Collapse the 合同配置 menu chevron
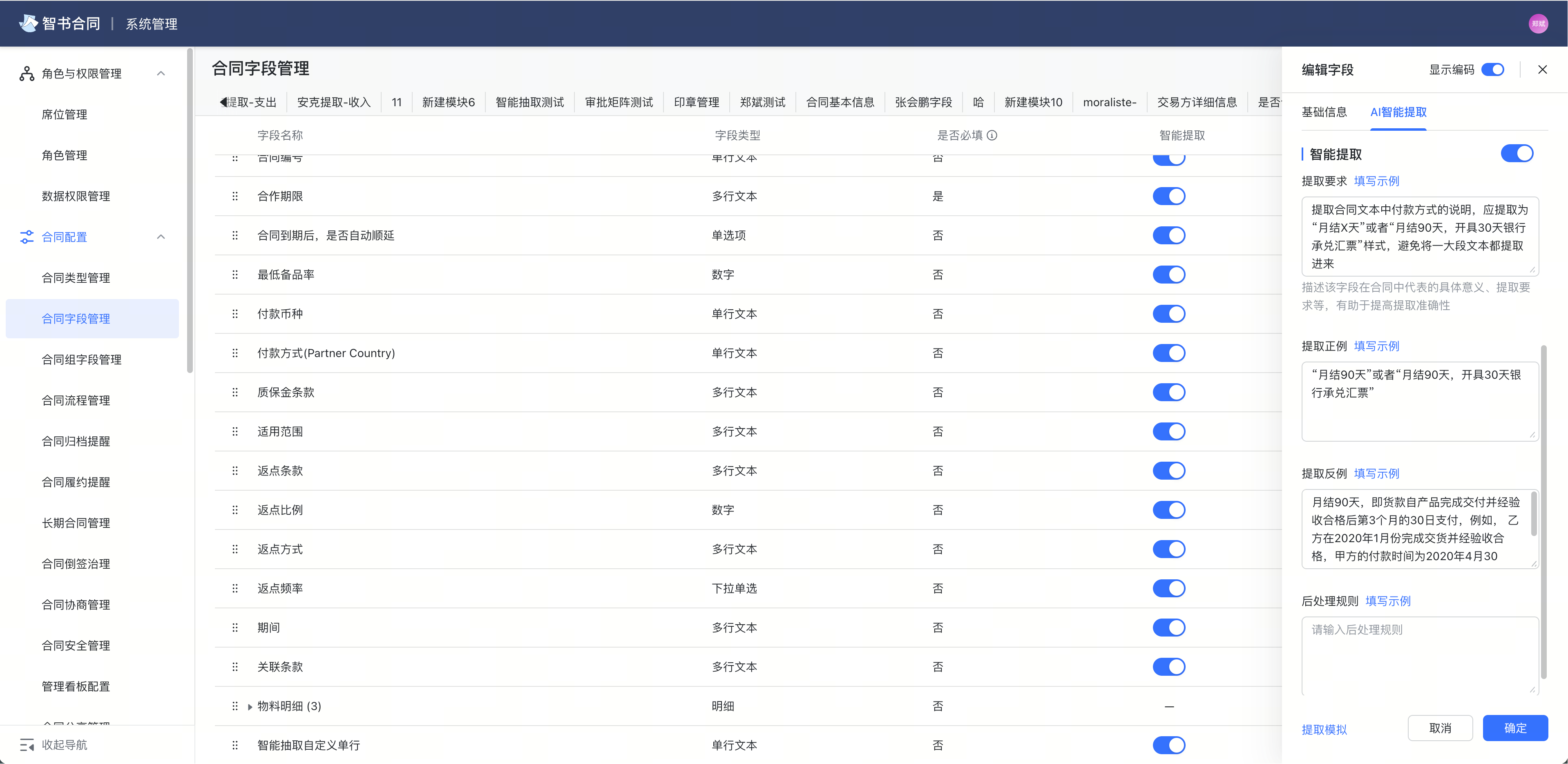1568x764 pixels. tap(161, 237)
